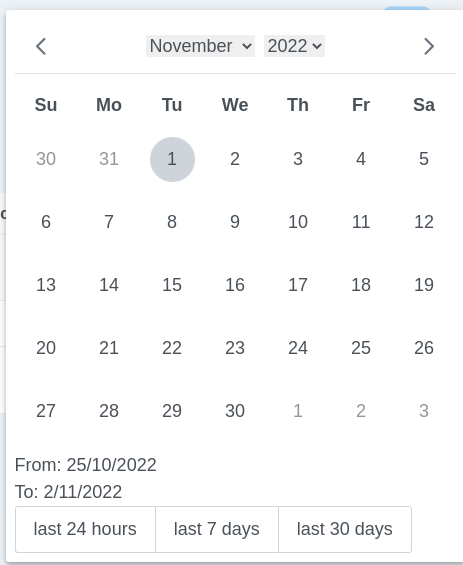The width and height of the screenshot is (463, 565).
Task: Pick day 6 in the second week
Action: [46, 222]
